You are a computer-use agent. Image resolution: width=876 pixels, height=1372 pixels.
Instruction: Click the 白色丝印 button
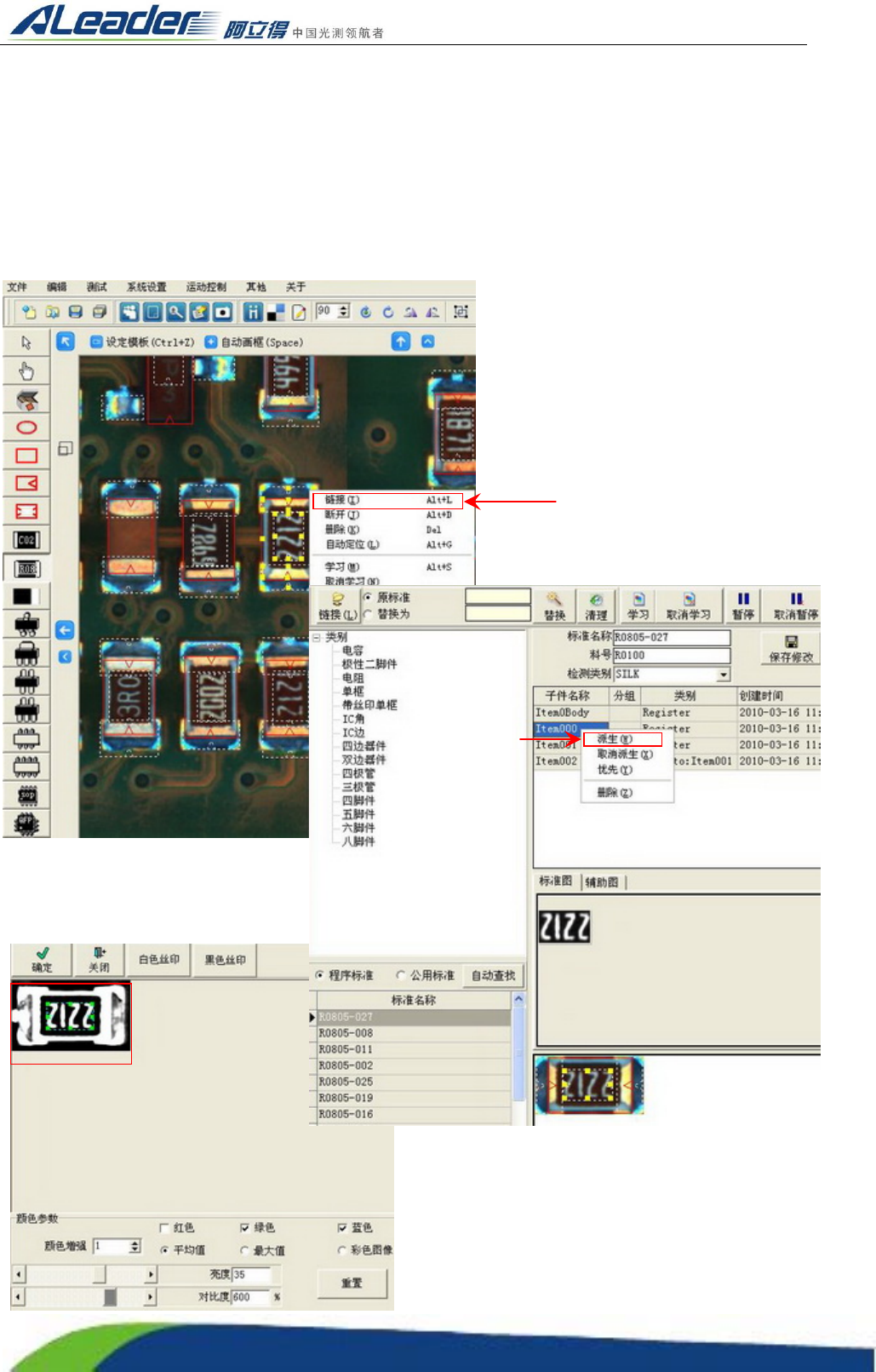(159, 960)
